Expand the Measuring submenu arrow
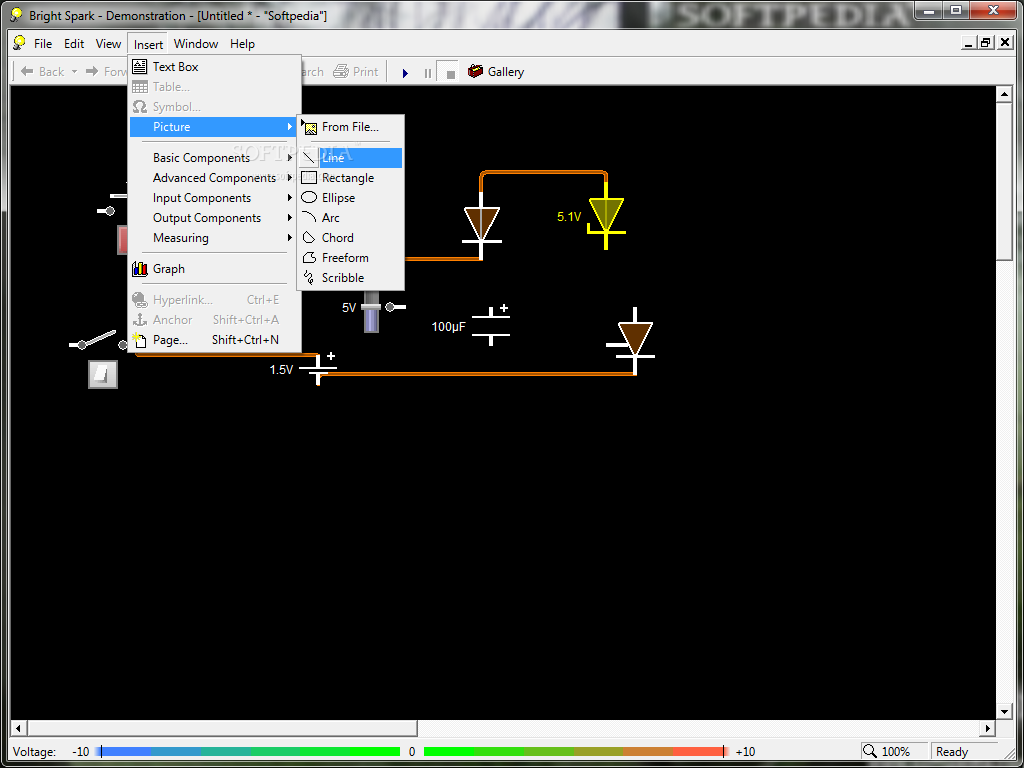Screen dimensions: 1024x768 [x=289, y=238]
